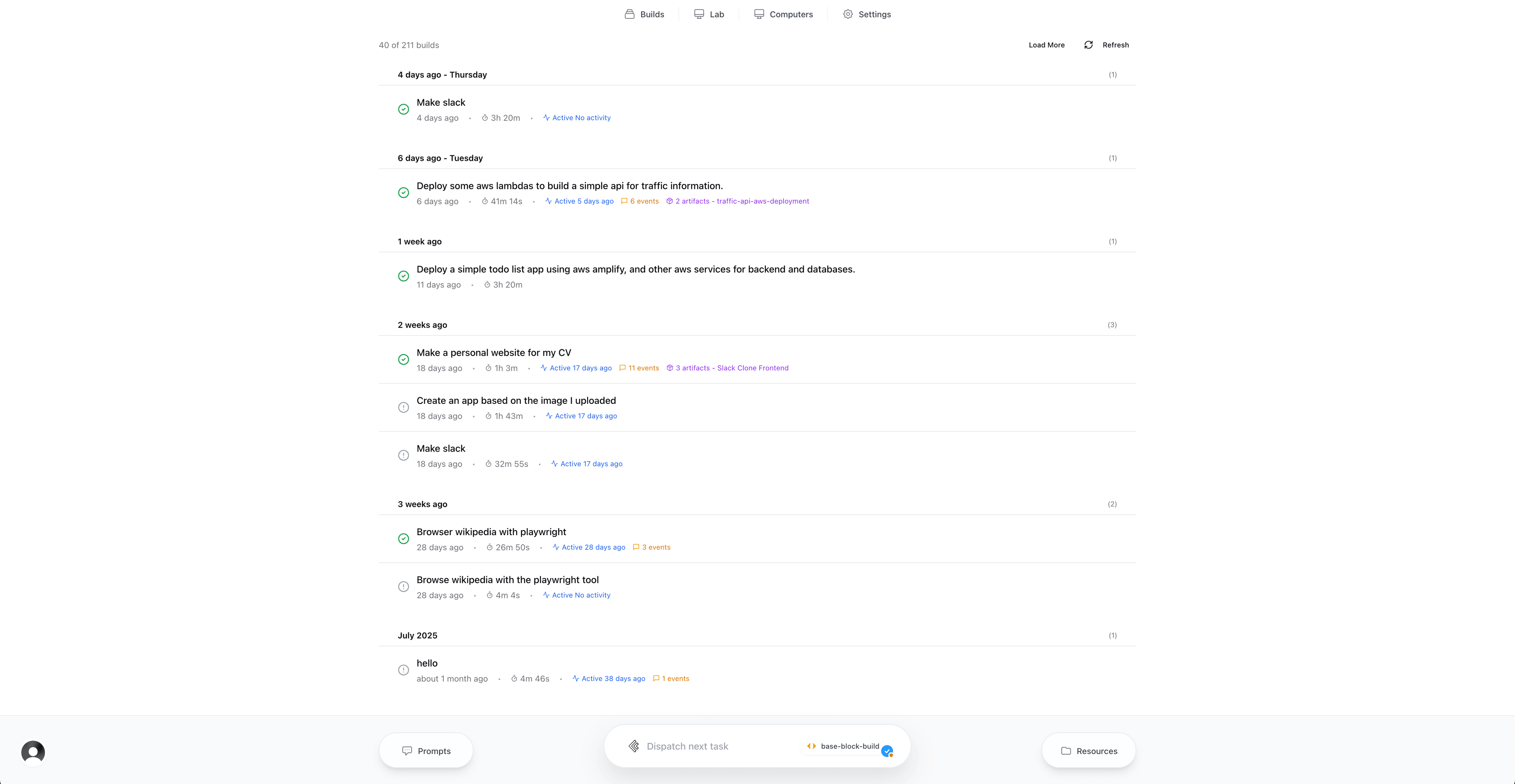The width and height of the screenshot is (1515, 784).
Task: Go to the Computers tab
Action: 784,14
